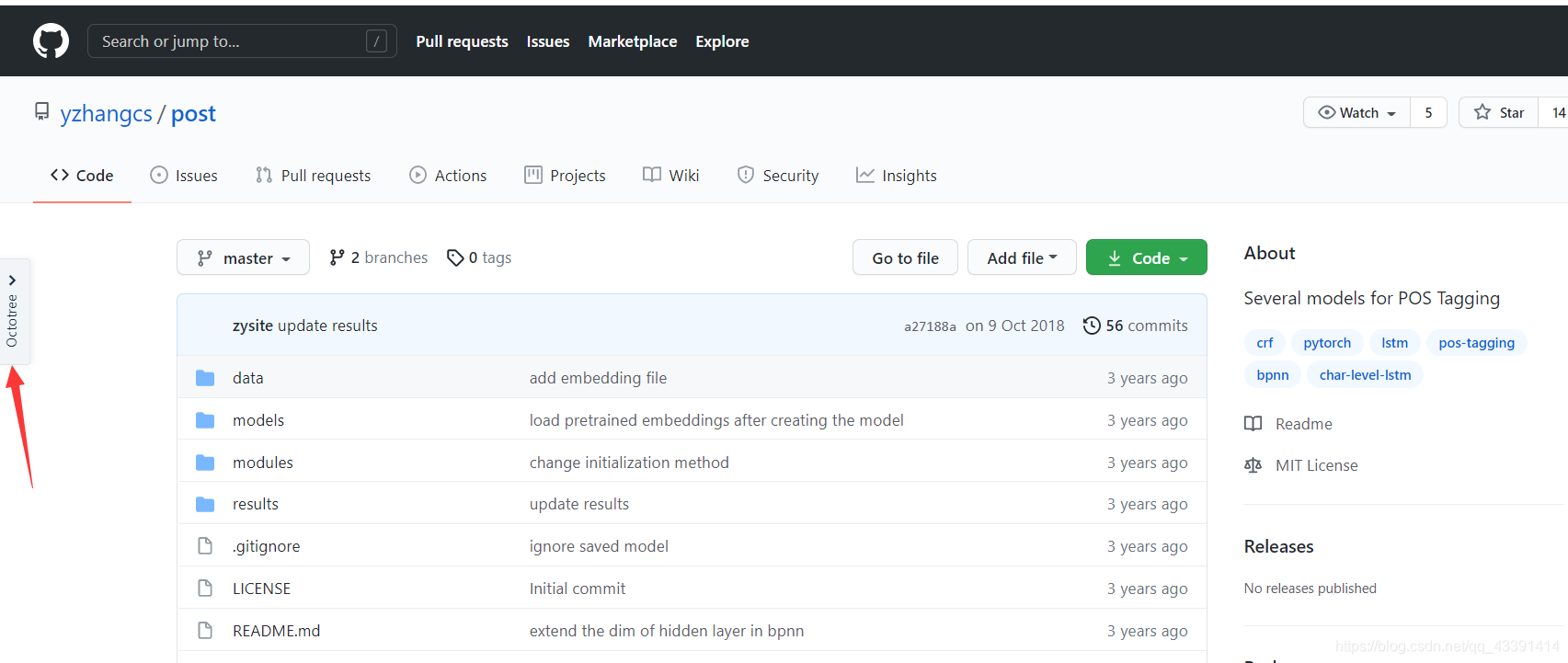
Task: Open the Projects tab
Action: pyautogui.click(x=565, y=176)
